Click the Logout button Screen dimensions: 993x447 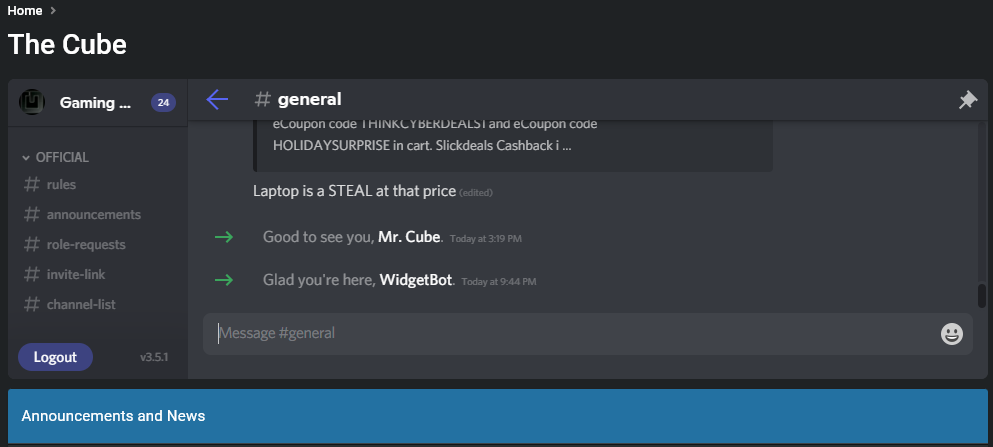[x=55, y=357]
